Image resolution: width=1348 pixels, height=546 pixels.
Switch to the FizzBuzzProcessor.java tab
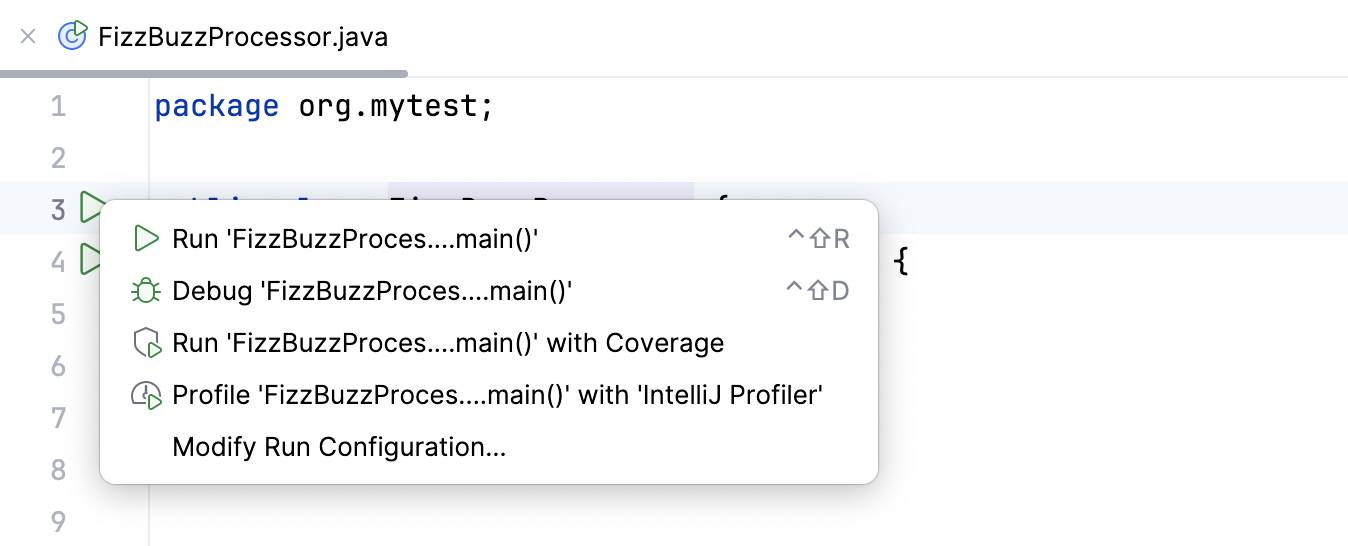point(243,37)
